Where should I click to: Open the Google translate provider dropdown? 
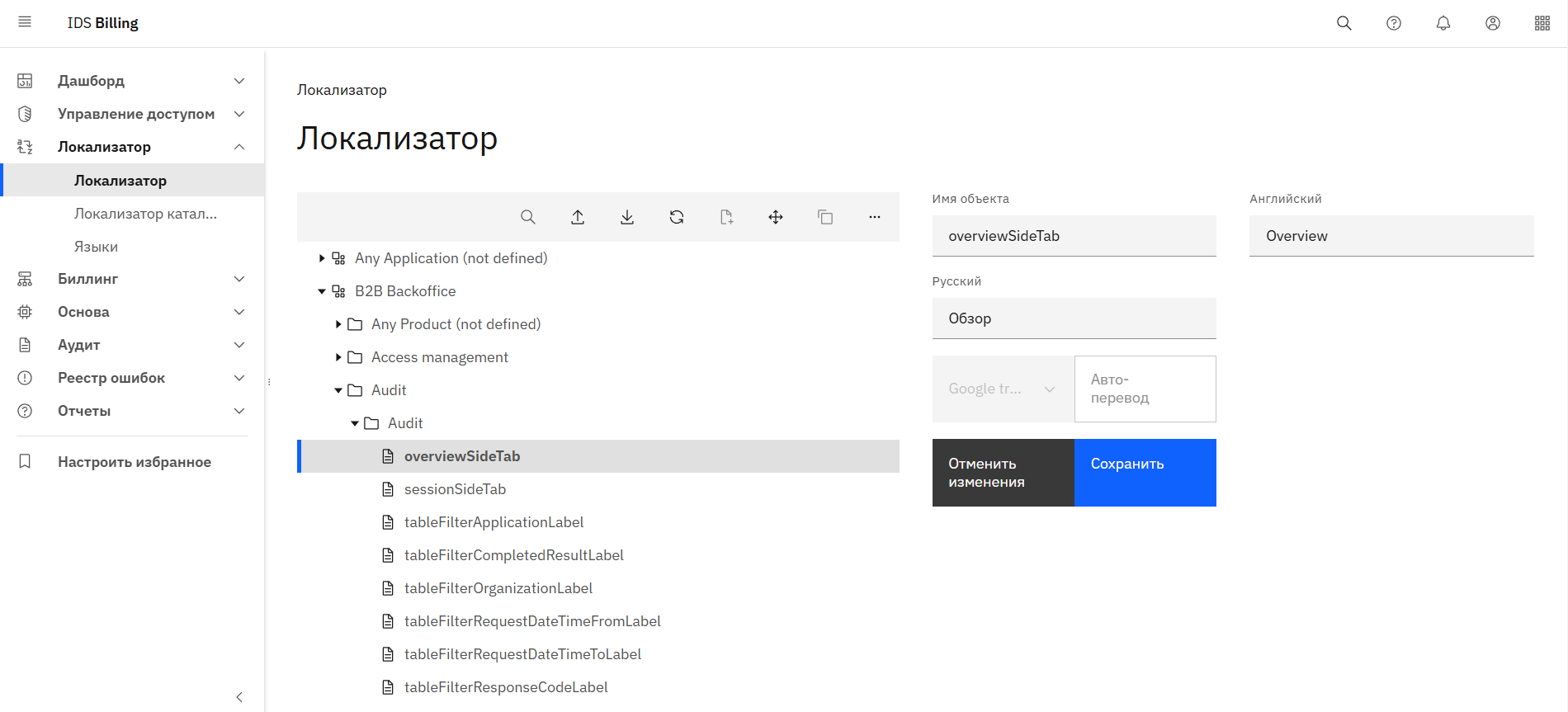pos(1003,389)
